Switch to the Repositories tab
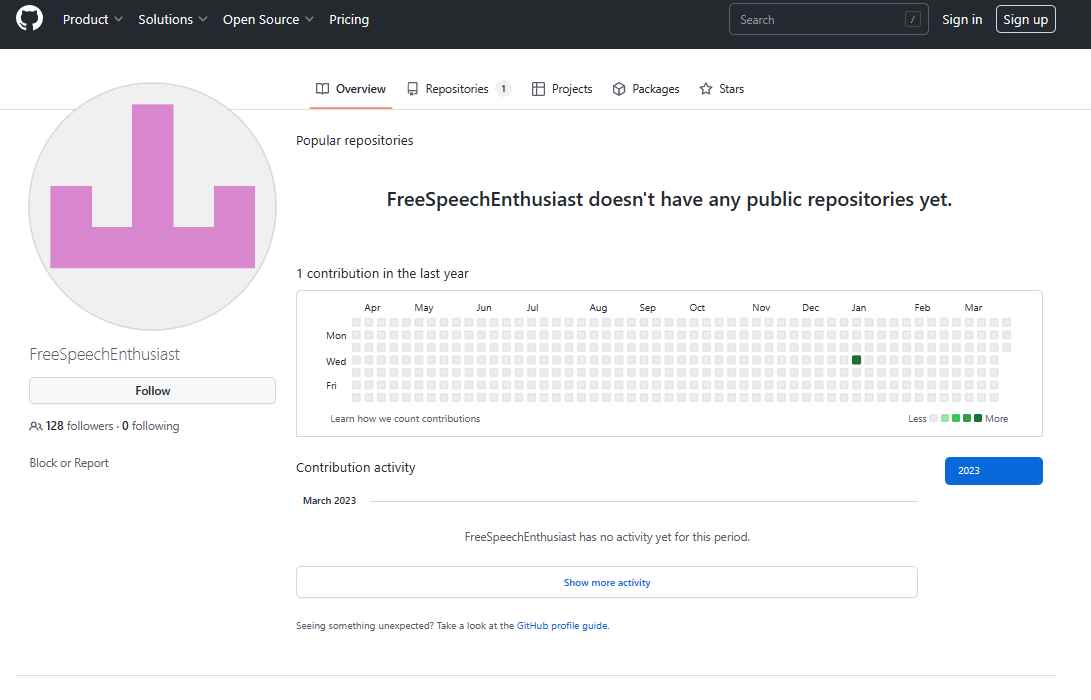Viewport: 1091px width, 700px height. (x=458, y=89)
